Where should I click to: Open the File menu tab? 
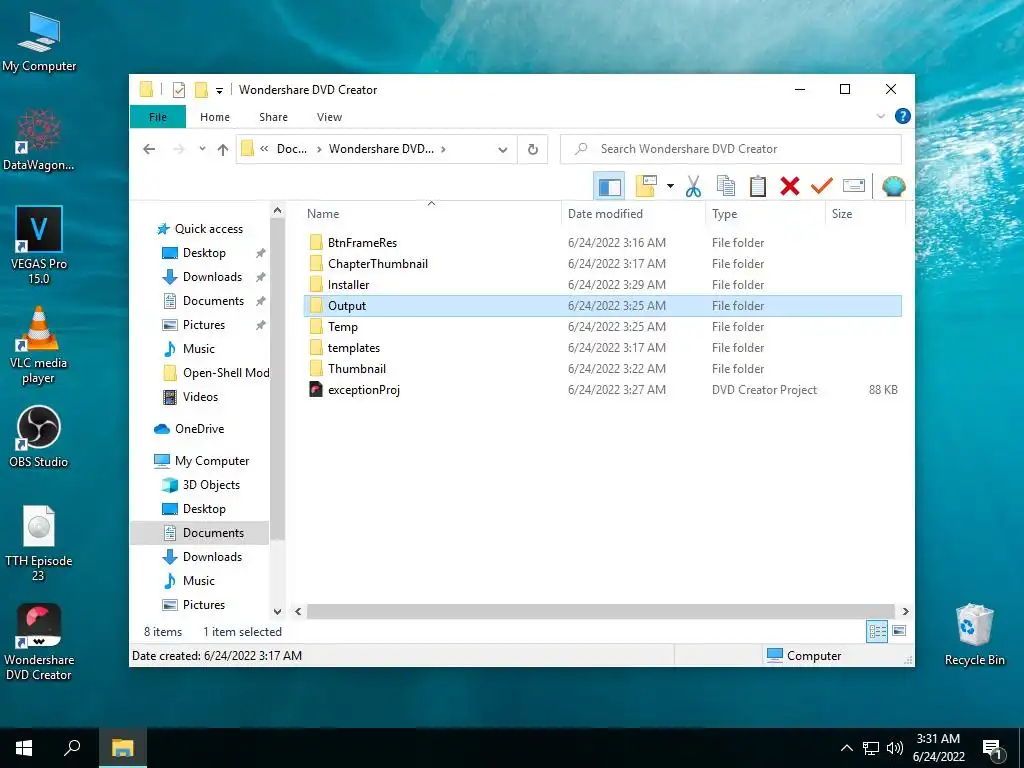(x=158, y=117)
